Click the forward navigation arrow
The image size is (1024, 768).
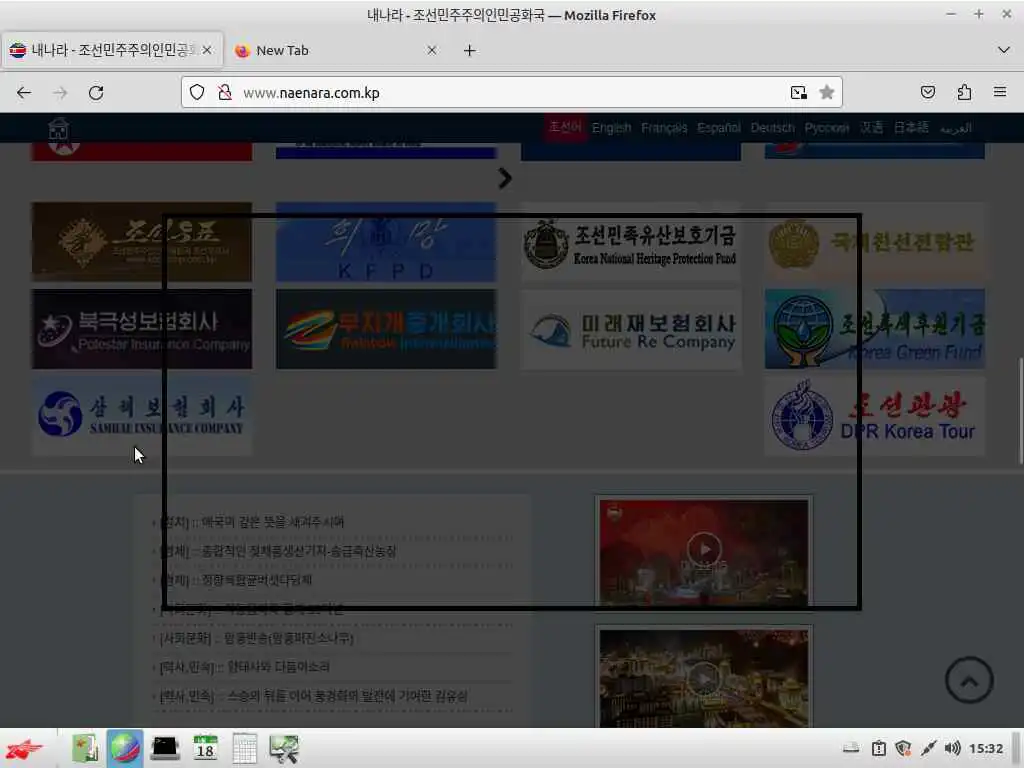[x=60, y=93]
